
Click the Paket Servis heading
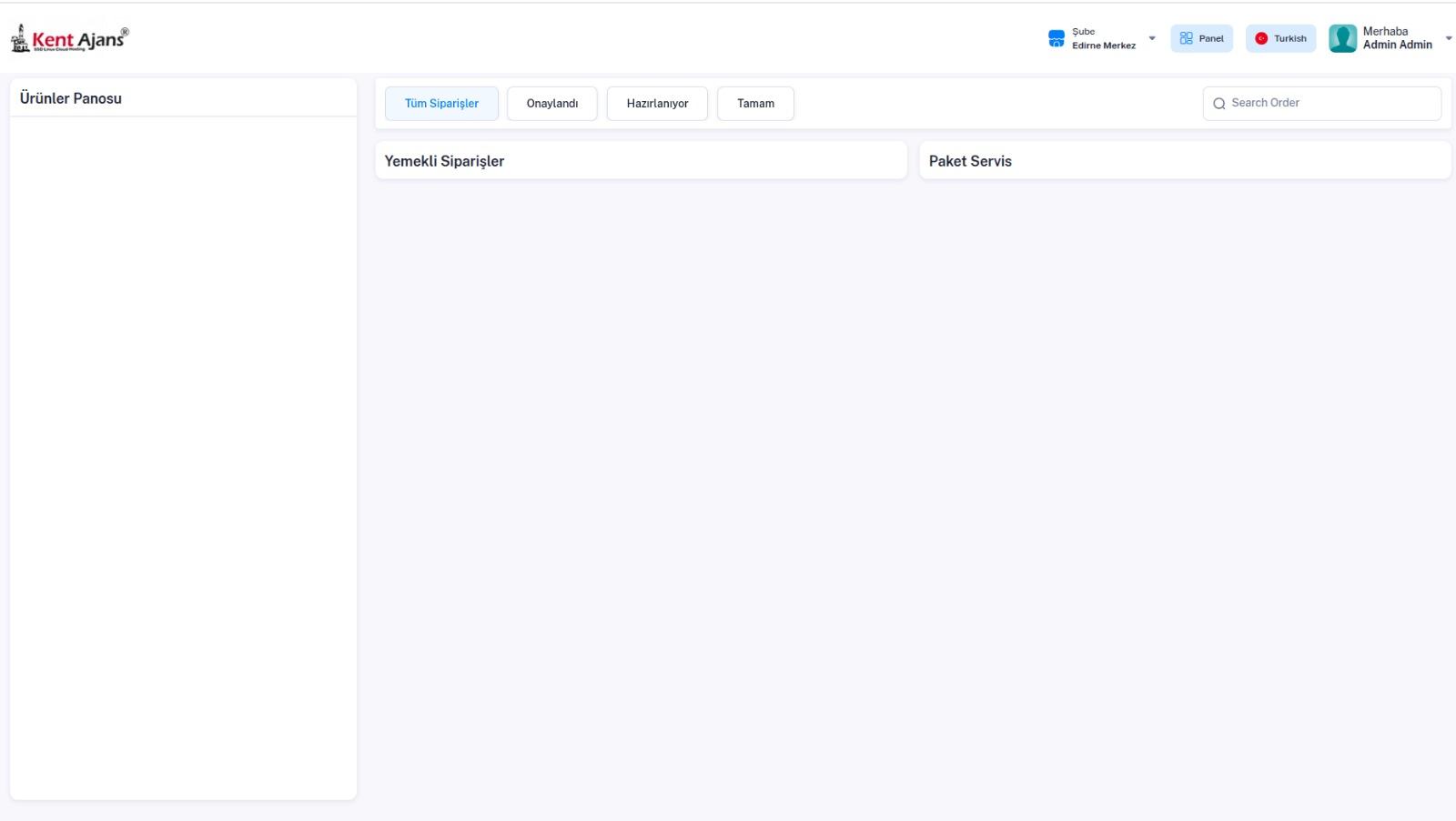click(x=970, y=161)
